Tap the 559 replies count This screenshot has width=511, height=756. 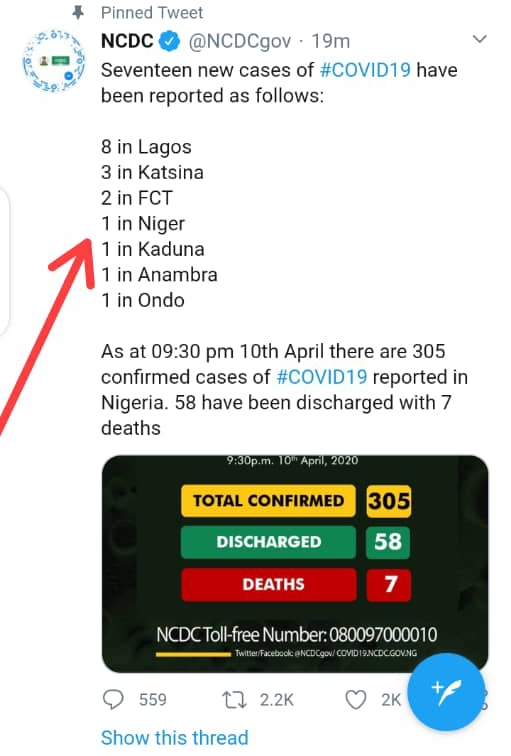[152, 700]
